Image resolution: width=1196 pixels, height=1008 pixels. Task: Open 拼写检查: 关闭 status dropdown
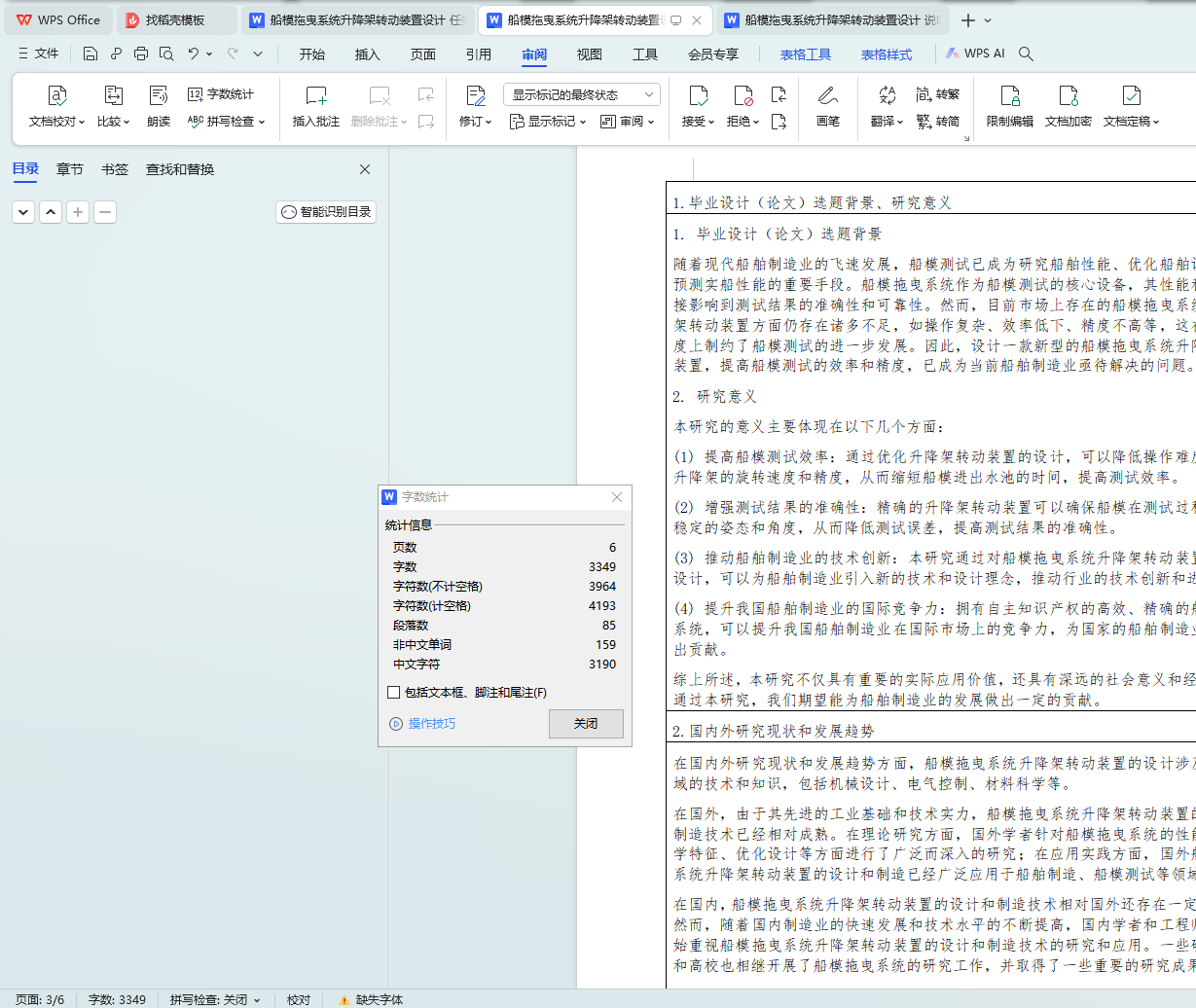pyautogui.click(x=215, y=999)
